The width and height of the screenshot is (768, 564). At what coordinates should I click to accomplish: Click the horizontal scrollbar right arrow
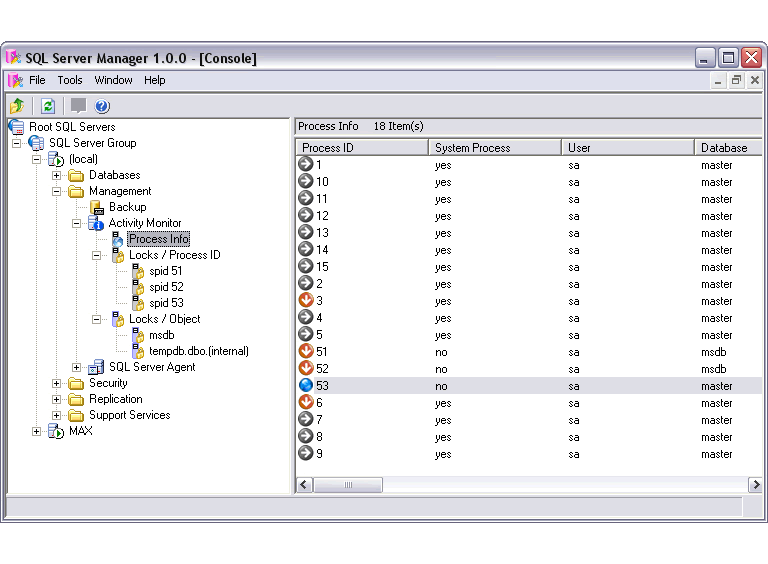coord(755,485)
